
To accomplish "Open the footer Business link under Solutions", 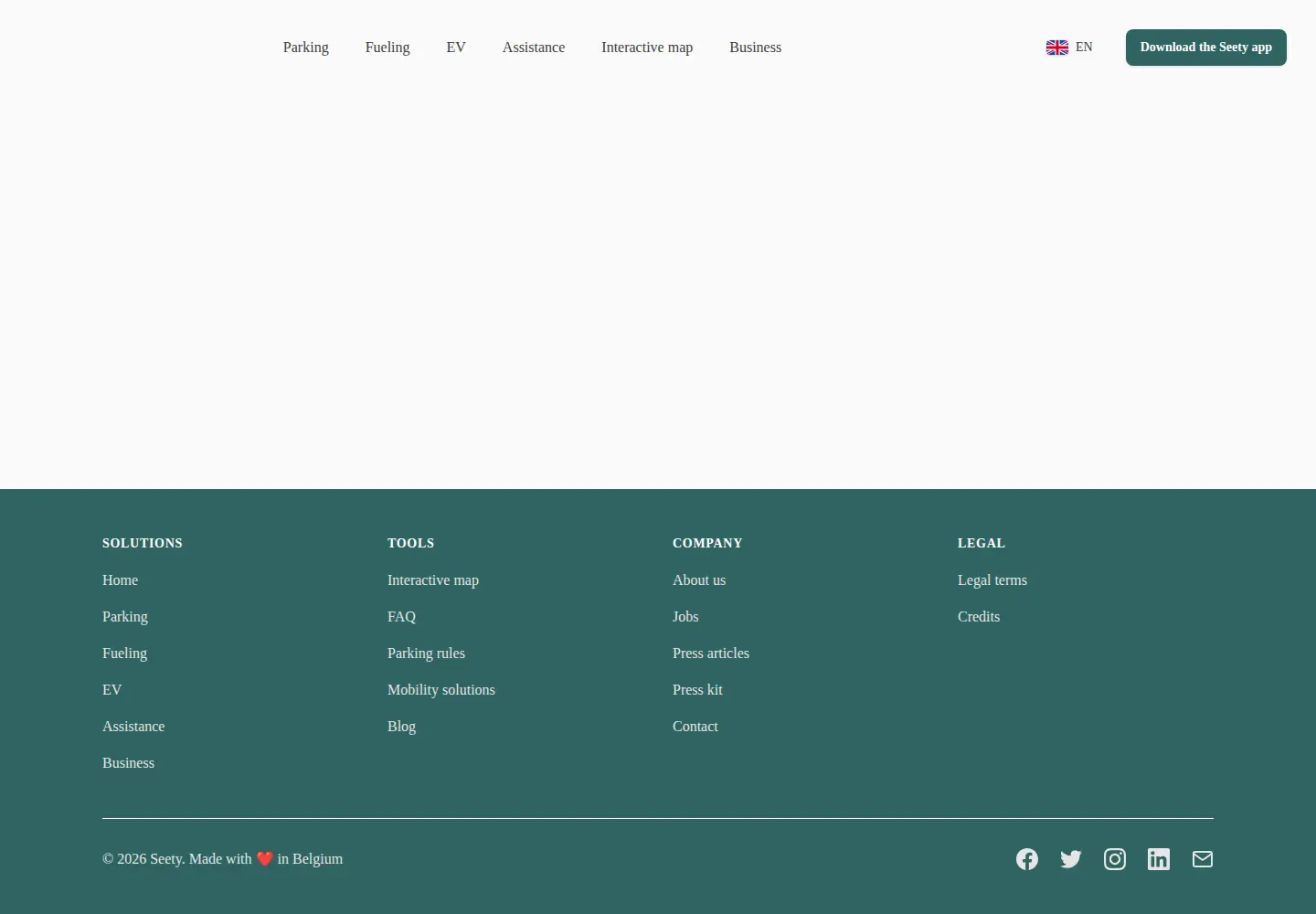I will 129,763.
